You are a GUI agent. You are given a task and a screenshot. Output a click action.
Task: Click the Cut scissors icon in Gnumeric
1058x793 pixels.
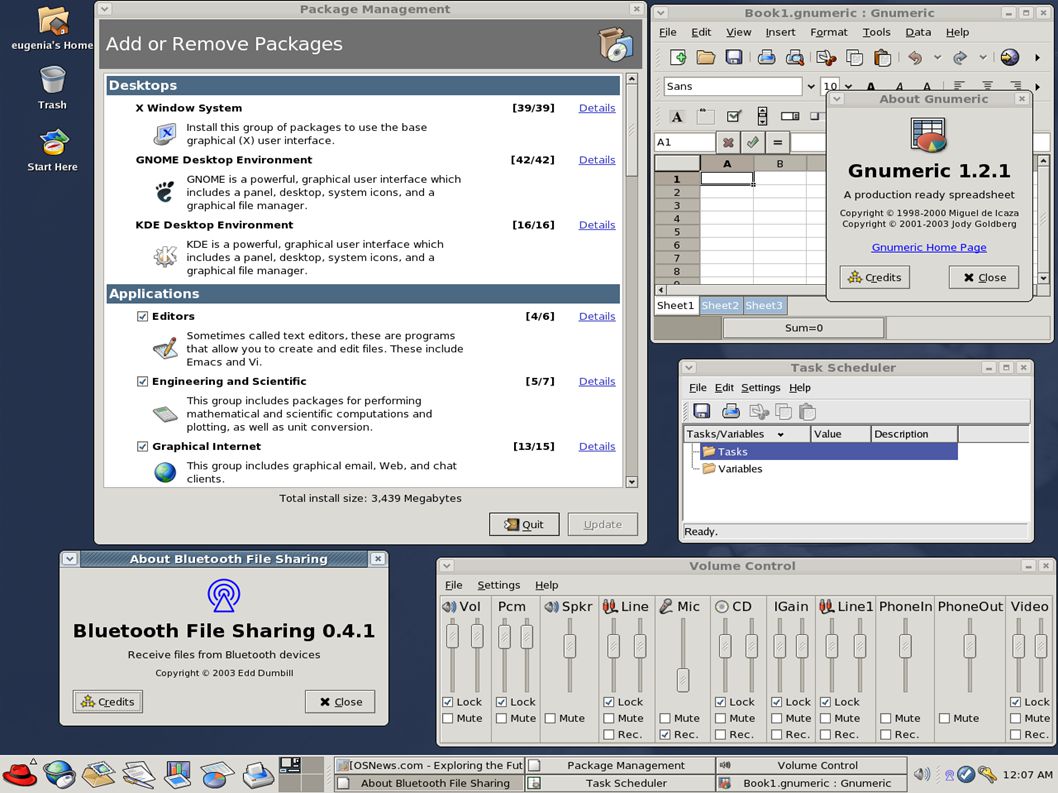[x=826, y=57]
